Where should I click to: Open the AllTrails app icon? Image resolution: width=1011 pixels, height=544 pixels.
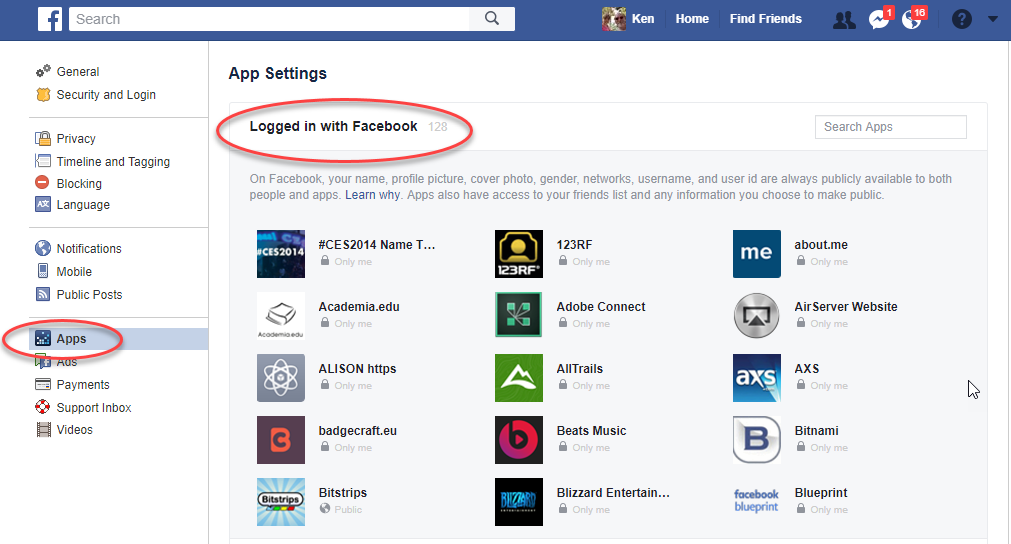pos(518,378)
